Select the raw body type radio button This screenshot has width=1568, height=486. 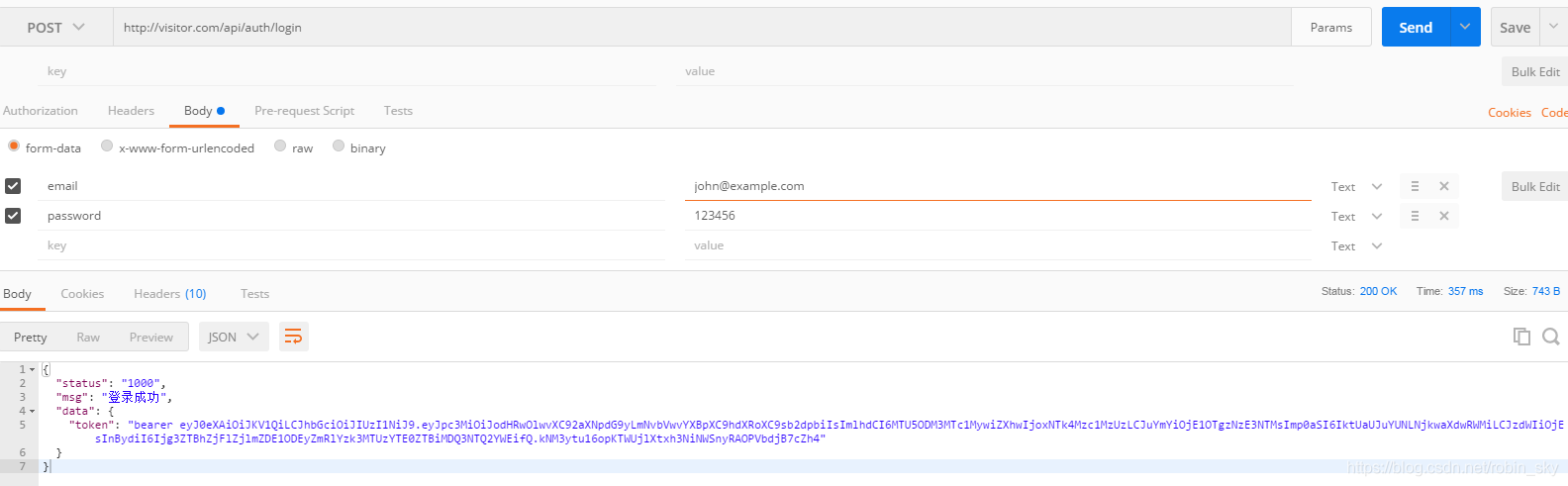[x=280, y=146]
